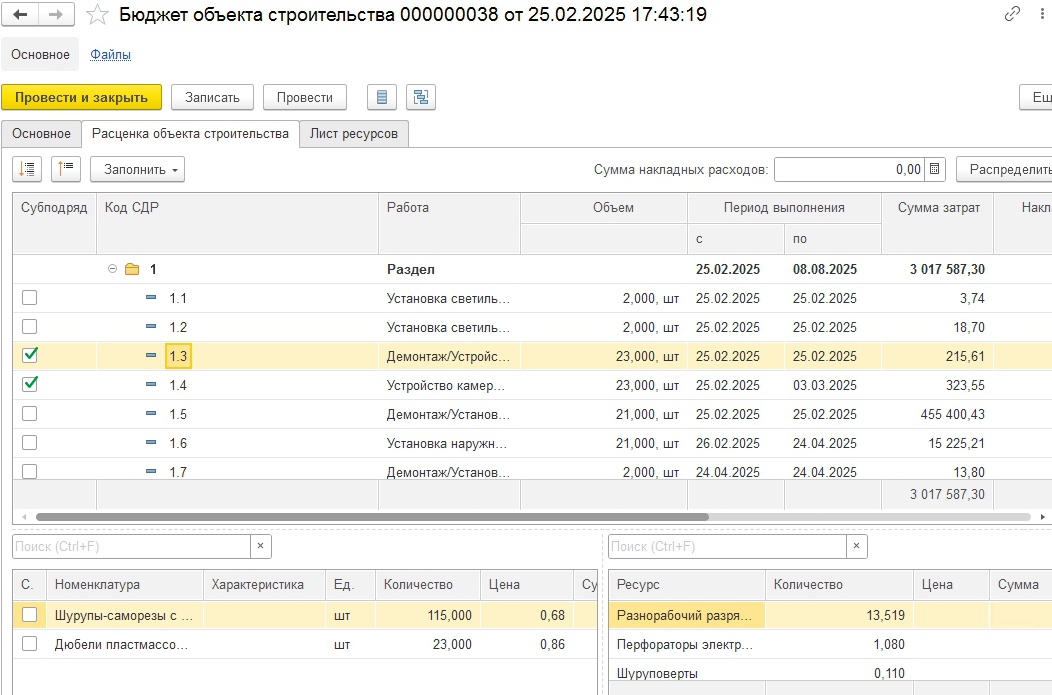Click the Записать button
The width and height of the screenshot is (1052, 695).
212,97
